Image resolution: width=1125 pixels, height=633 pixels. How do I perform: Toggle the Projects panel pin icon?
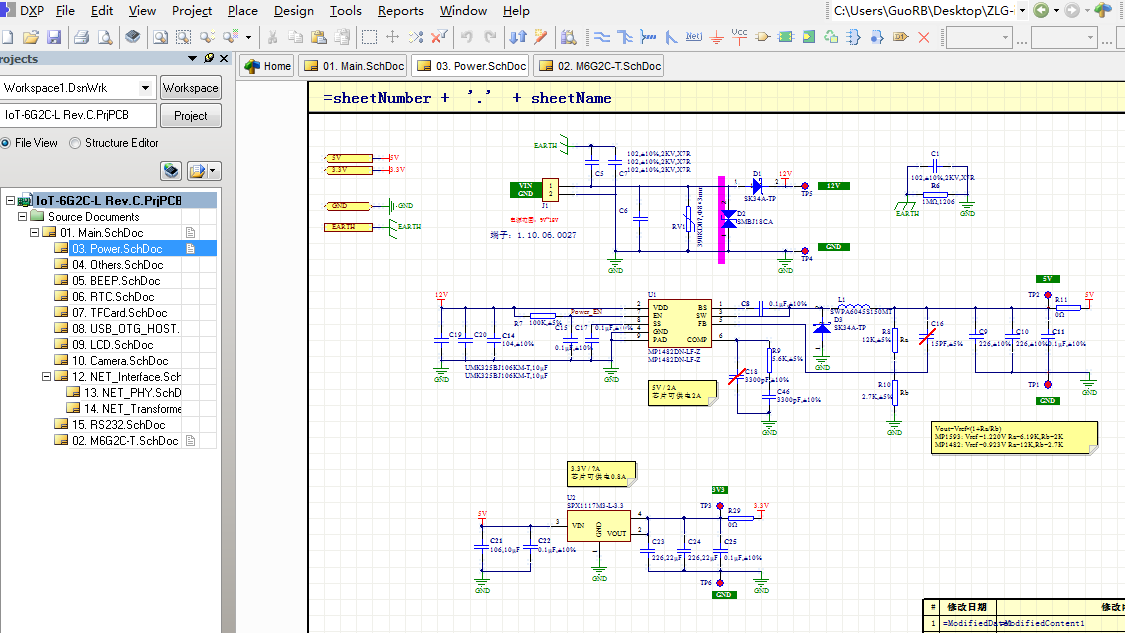tap(209, 58)
